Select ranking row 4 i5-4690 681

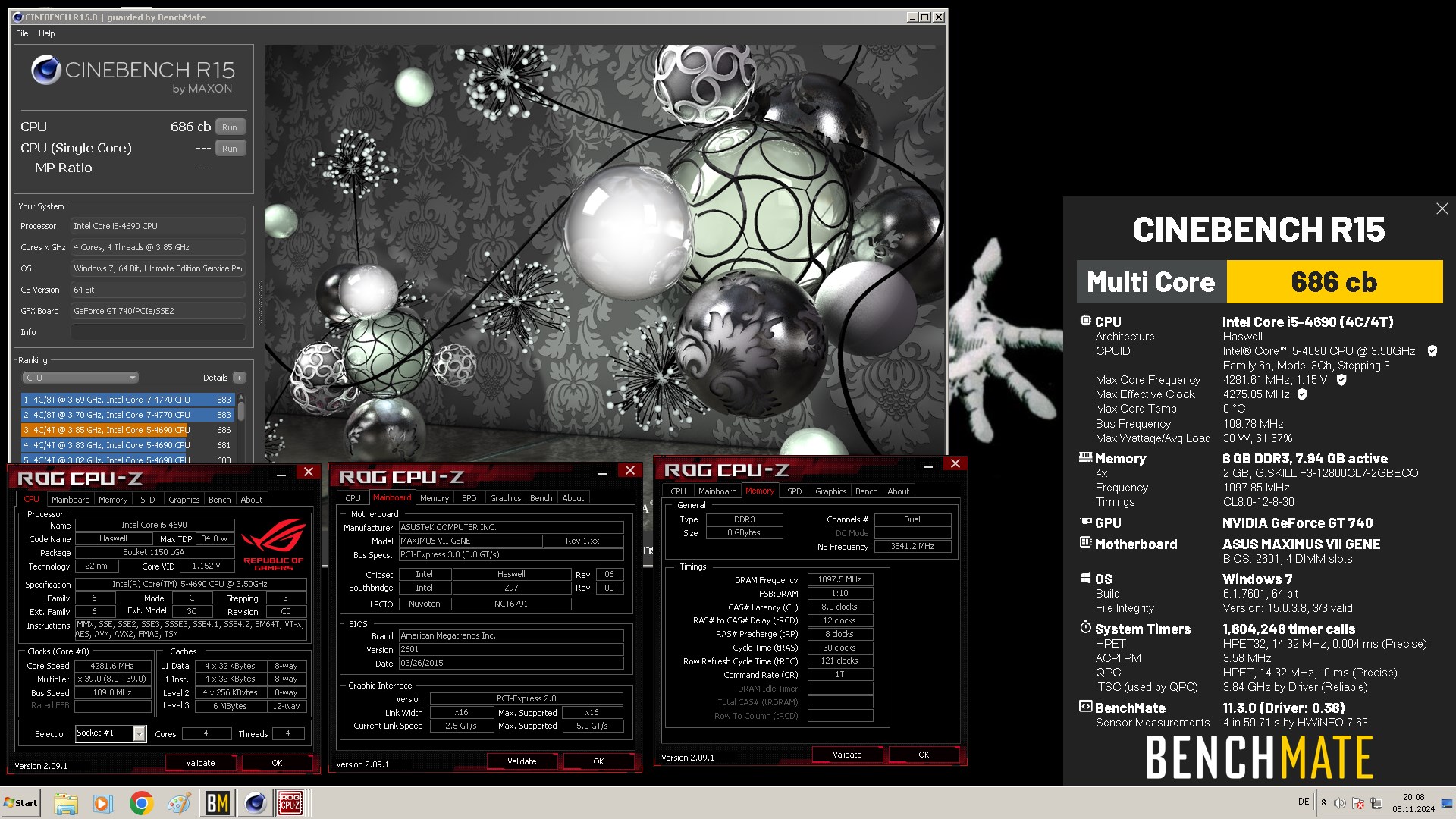[x=127, y=445]
